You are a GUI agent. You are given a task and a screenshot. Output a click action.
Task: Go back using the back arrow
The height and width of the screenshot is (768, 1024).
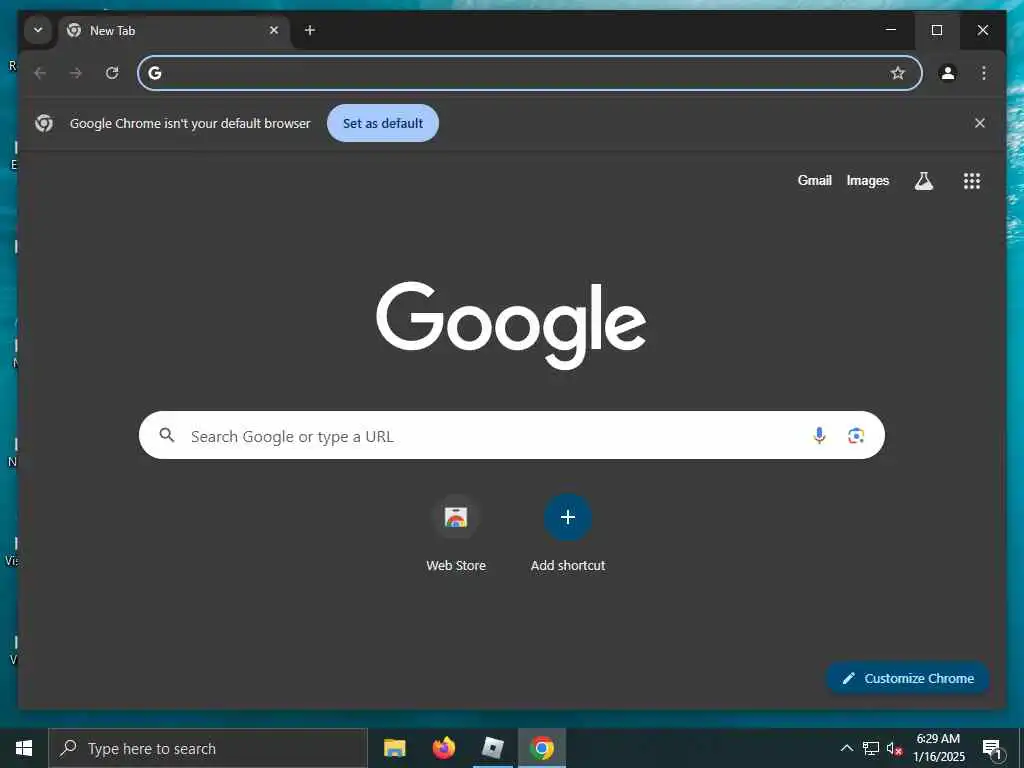[x=40, y=73]
